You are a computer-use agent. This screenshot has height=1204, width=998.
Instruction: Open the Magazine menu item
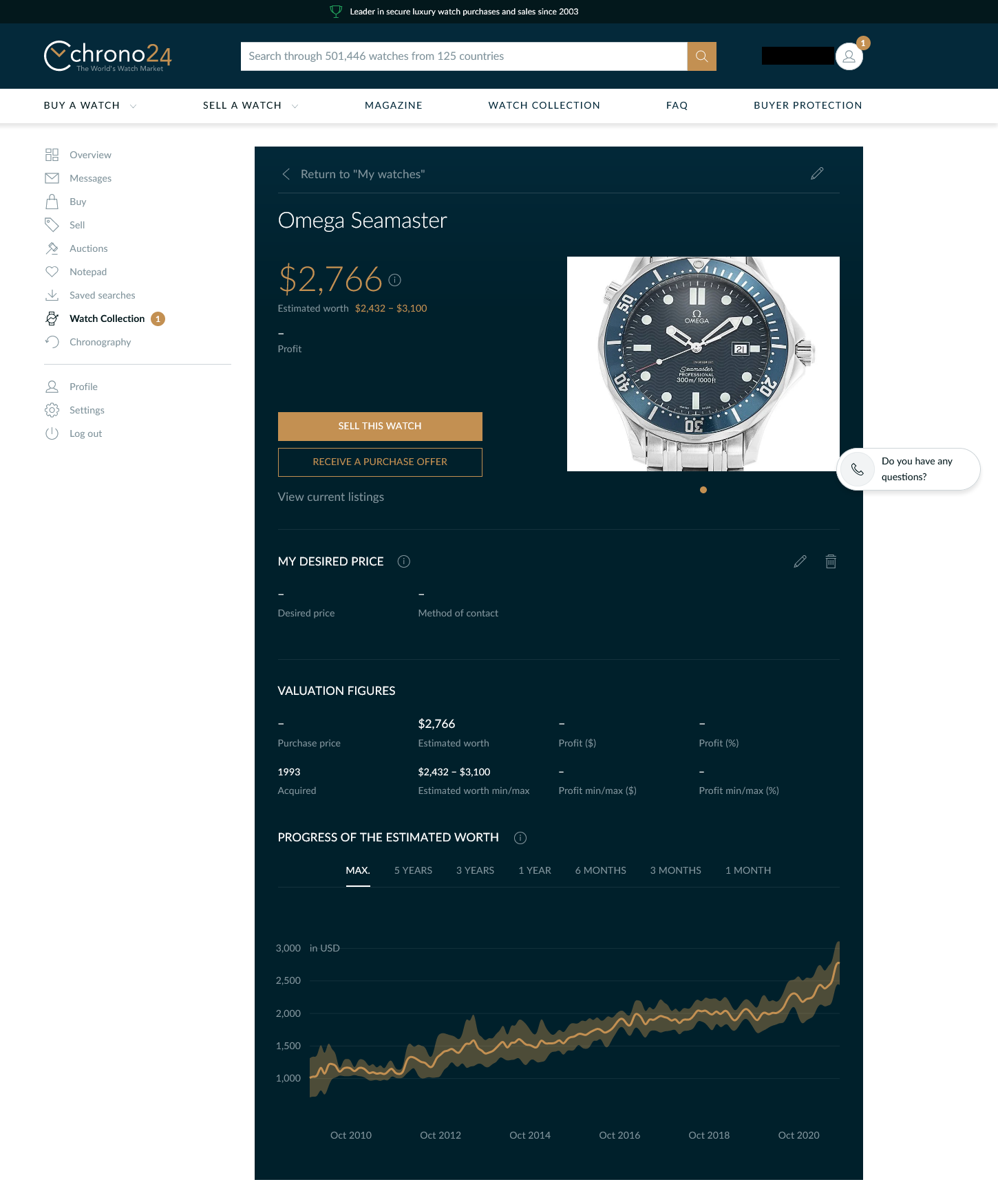[393, 105]
